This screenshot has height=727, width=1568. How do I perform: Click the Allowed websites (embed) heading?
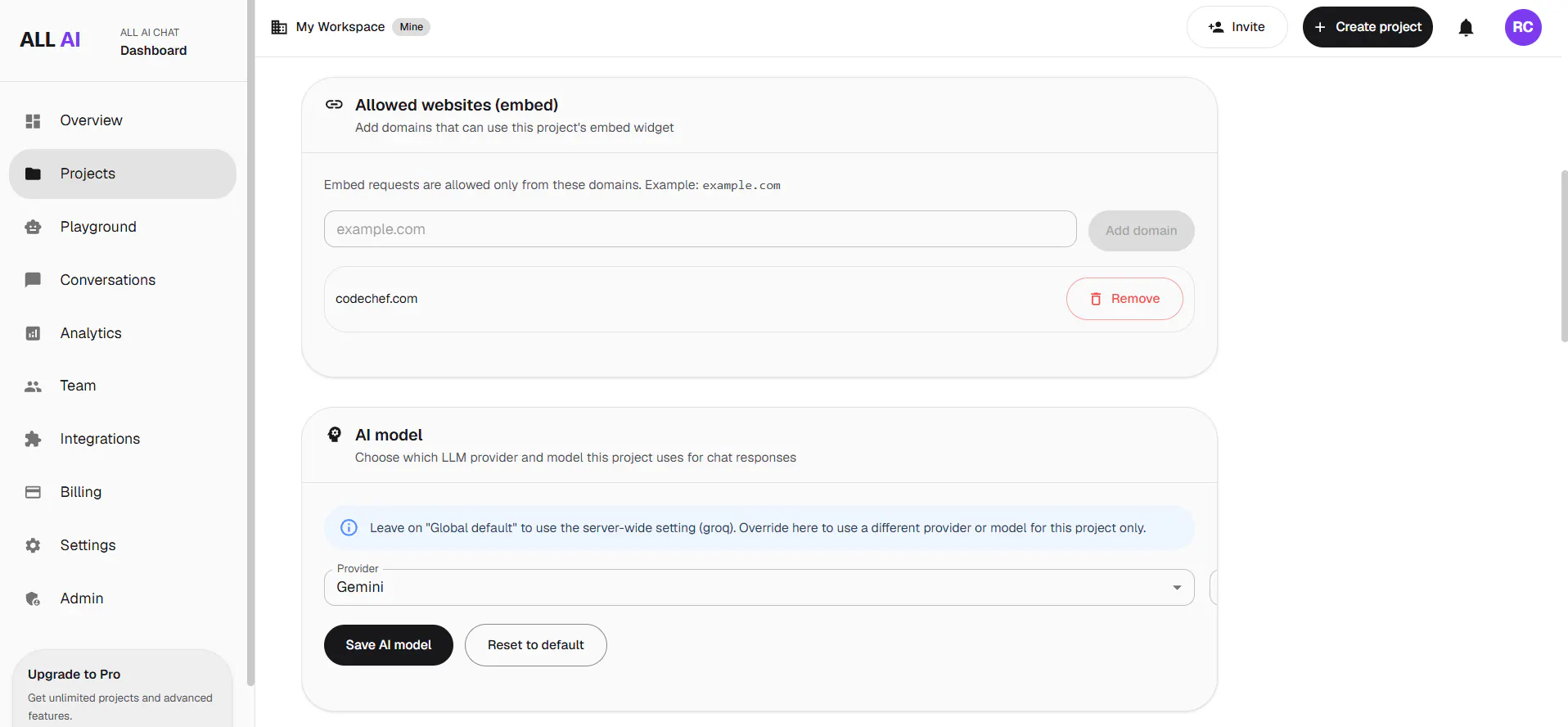click(x=457, y=105)
